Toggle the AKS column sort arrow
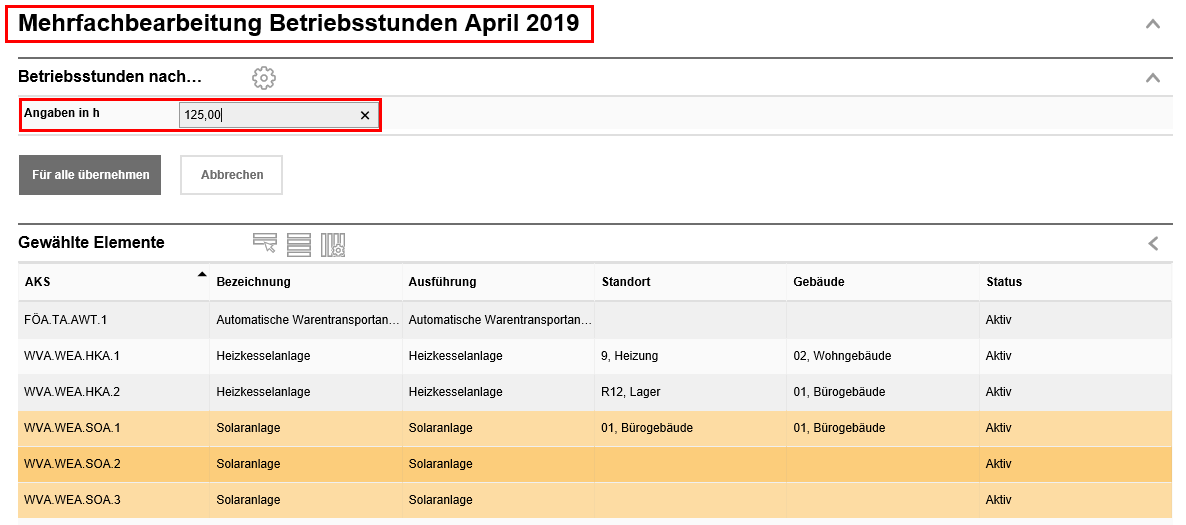1186x525 pixels. [x=201, y=274]
